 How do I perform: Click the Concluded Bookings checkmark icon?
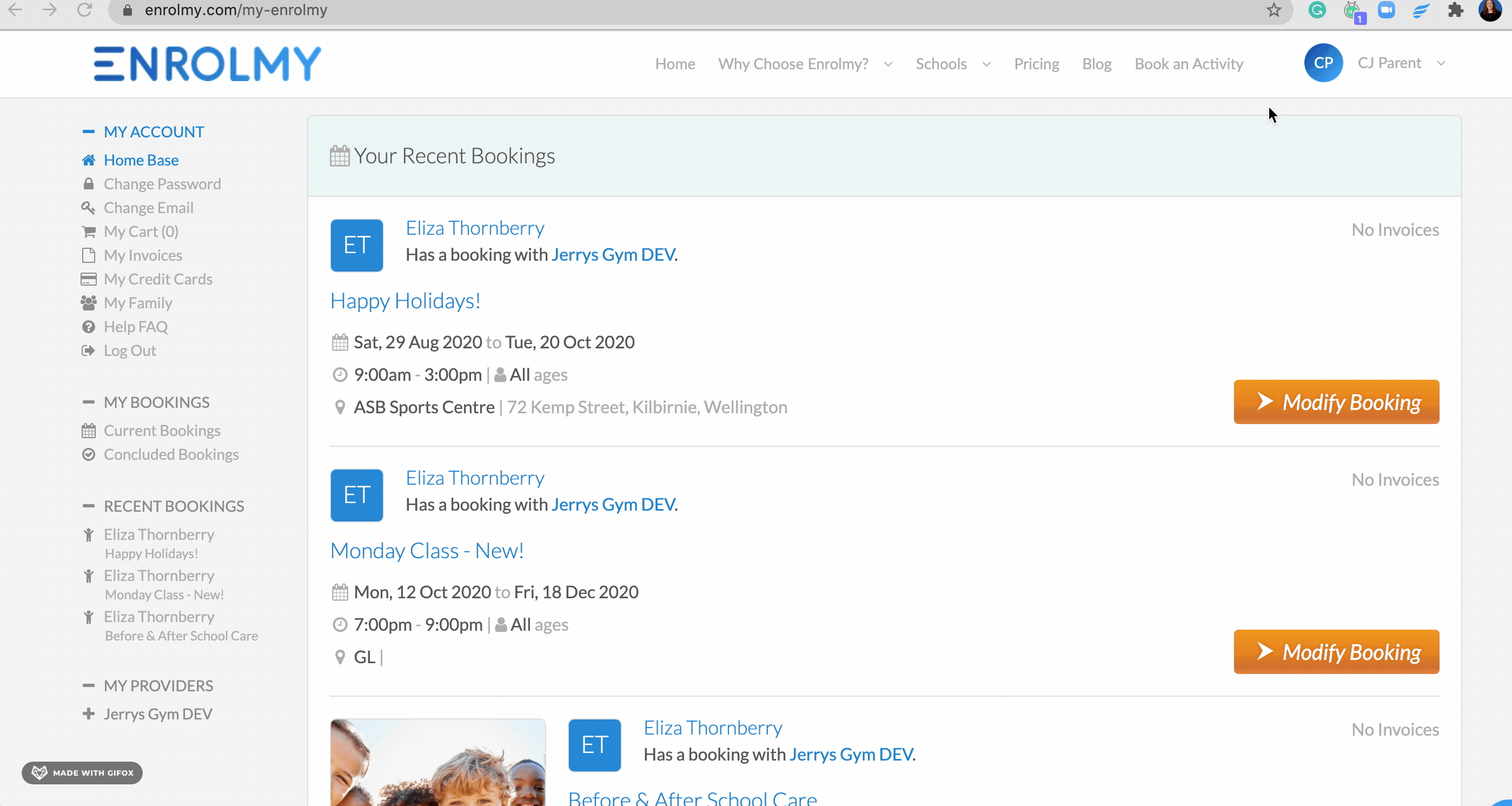point(89,454)
